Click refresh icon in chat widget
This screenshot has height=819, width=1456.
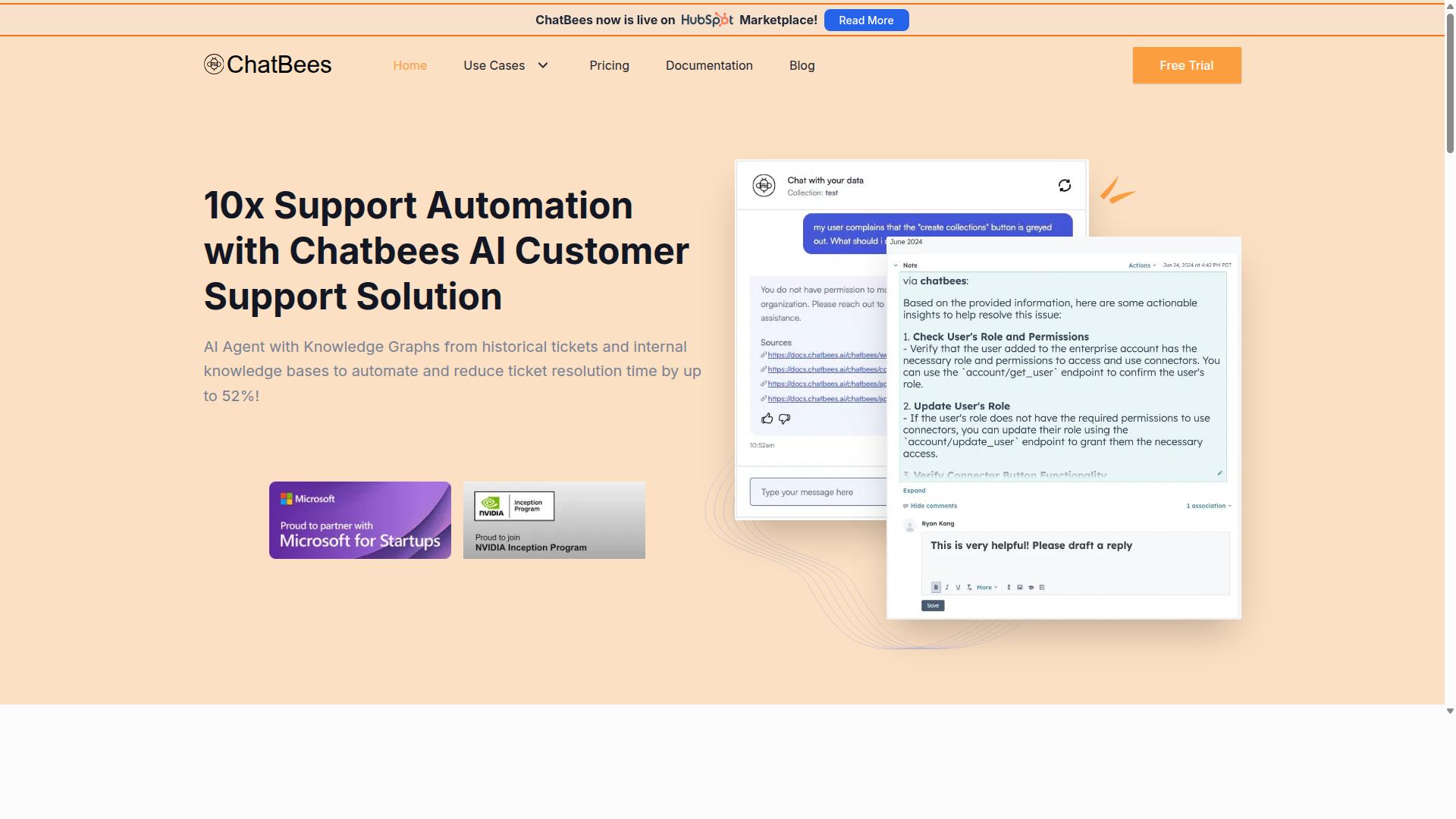[x=1065, y=186]
